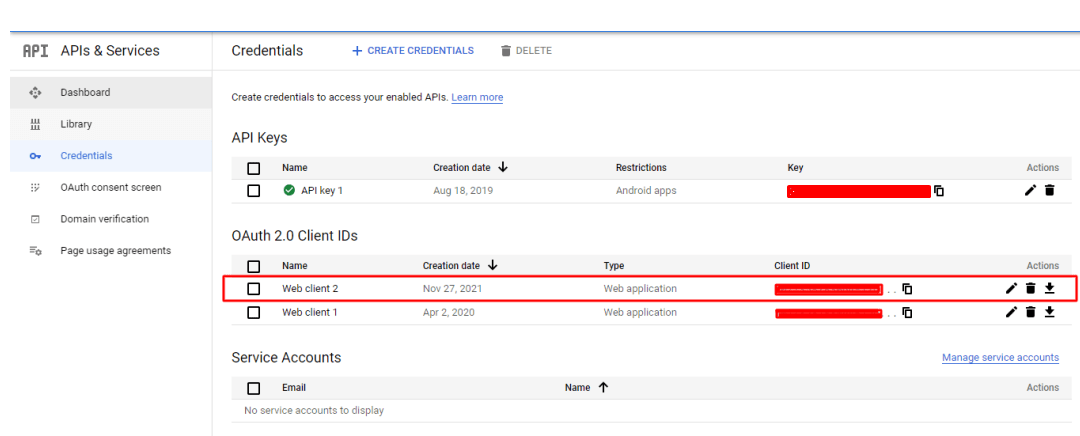Tick the API key 1 checkbox
Screen dimensions: 1080x436
253,191
